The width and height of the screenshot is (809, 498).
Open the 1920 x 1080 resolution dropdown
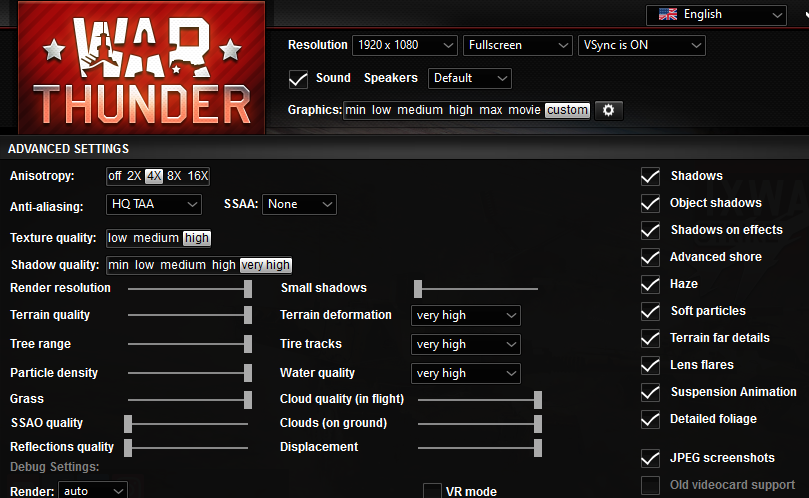tap(404, 45)
